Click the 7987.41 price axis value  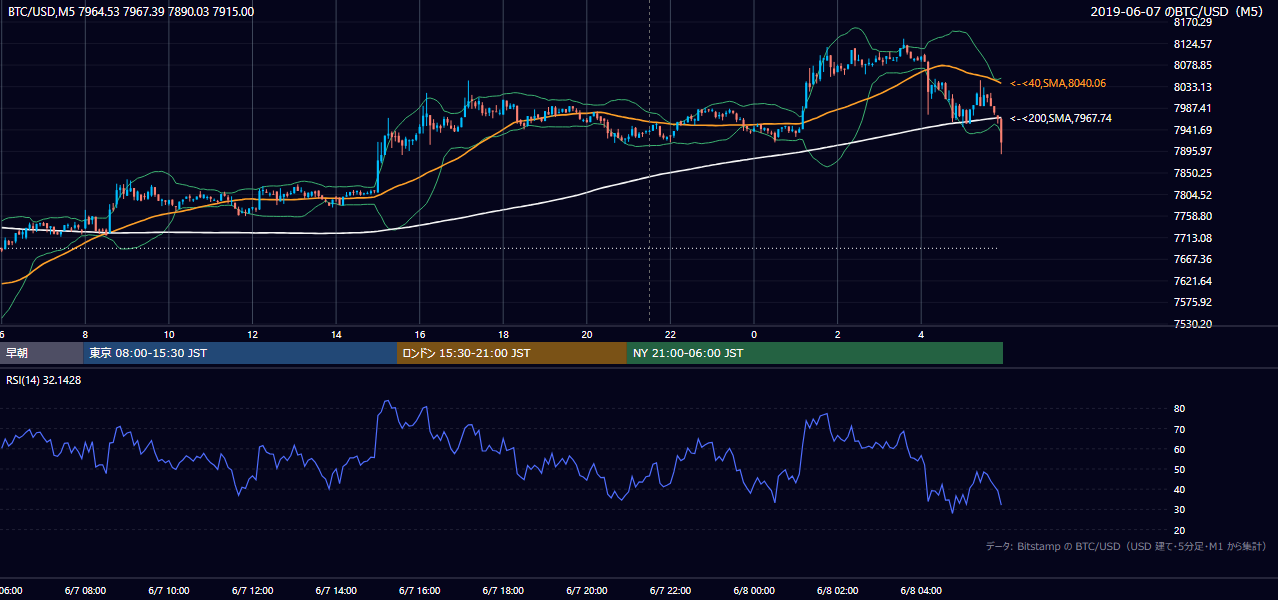1192,108
